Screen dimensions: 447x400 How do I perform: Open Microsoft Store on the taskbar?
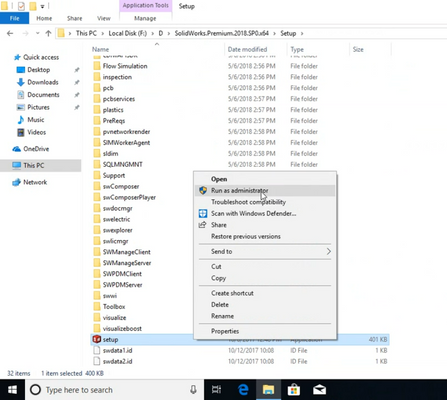tap(294, 390)
